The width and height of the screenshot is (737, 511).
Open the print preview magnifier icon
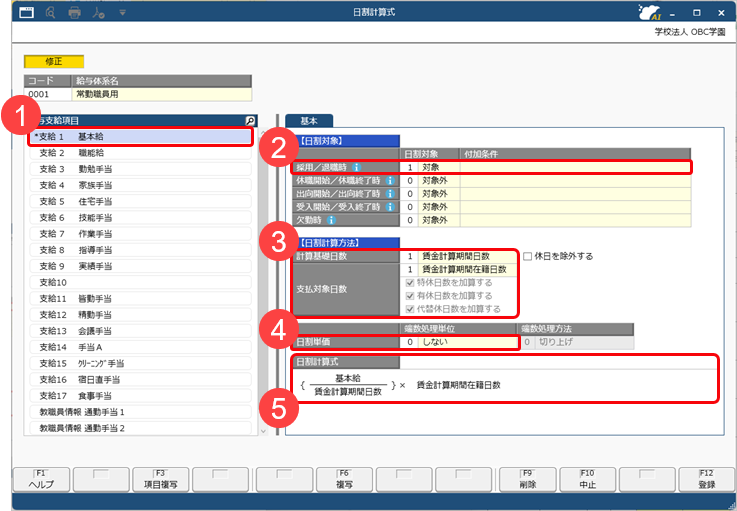[50, 13]
